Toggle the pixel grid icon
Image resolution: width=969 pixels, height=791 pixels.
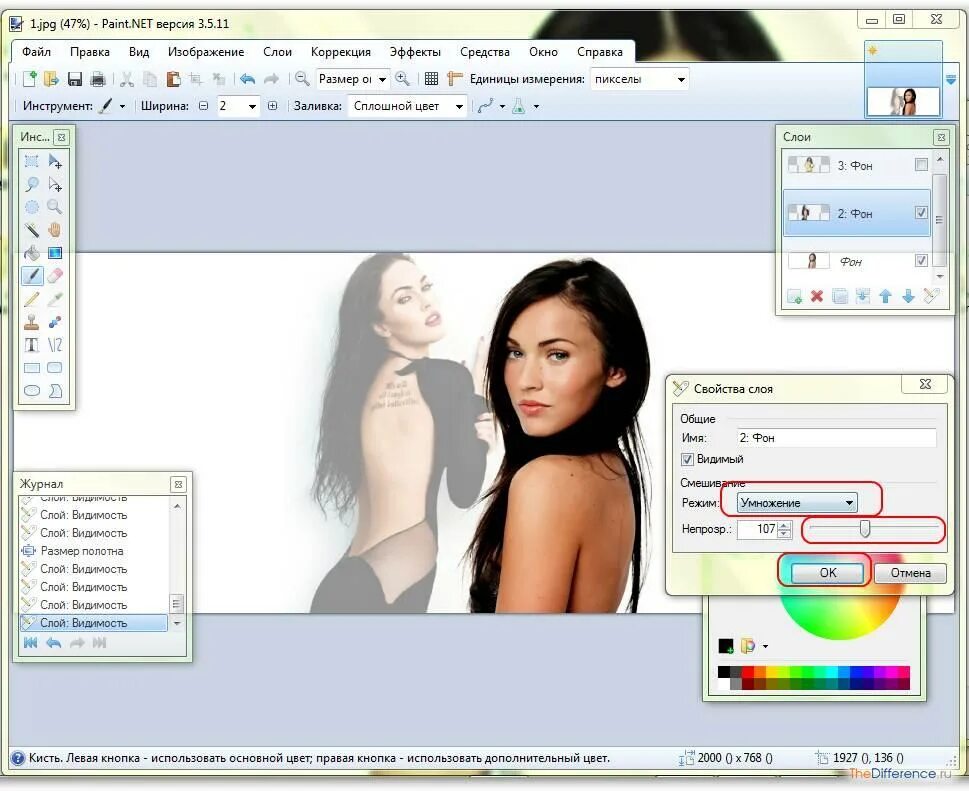(431, 79)
